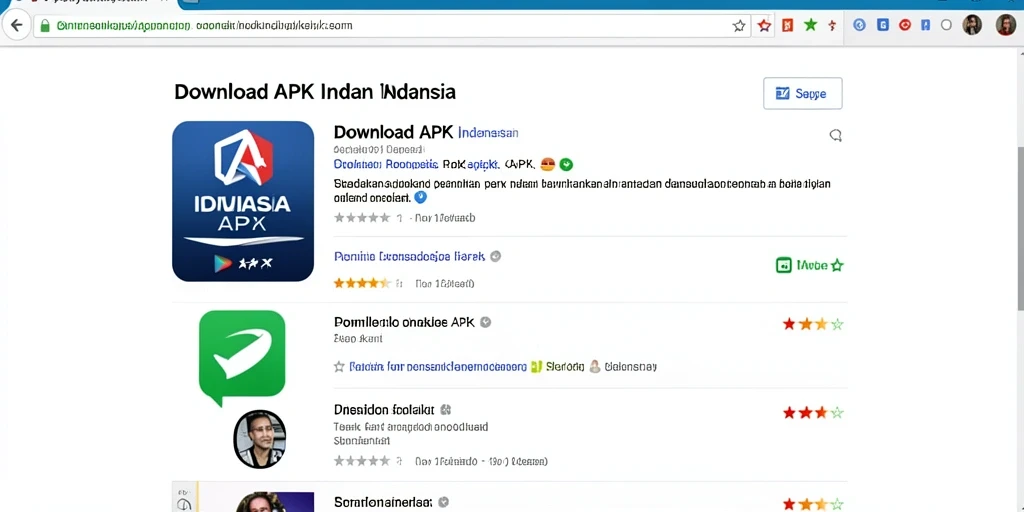Open the Pemitie Bxonsadoejoa liarek link
This screenshot has width=1024, height=512.
point(409,257)
